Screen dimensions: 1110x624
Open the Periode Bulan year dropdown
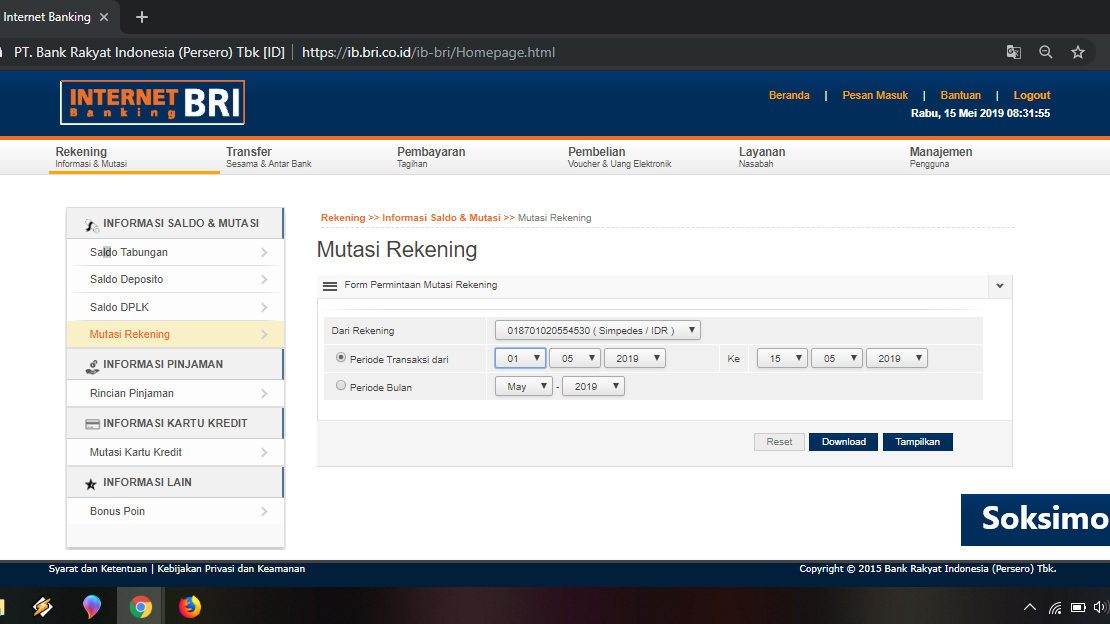click(593, 386)
